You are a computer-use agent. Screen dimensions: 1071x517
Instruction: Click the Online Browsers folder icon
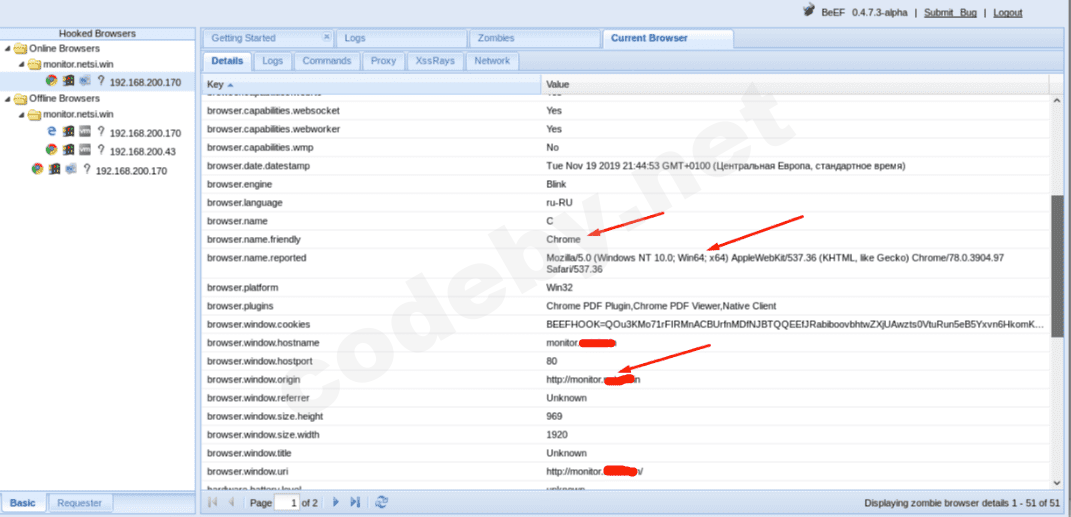click(x=20, y=48)
